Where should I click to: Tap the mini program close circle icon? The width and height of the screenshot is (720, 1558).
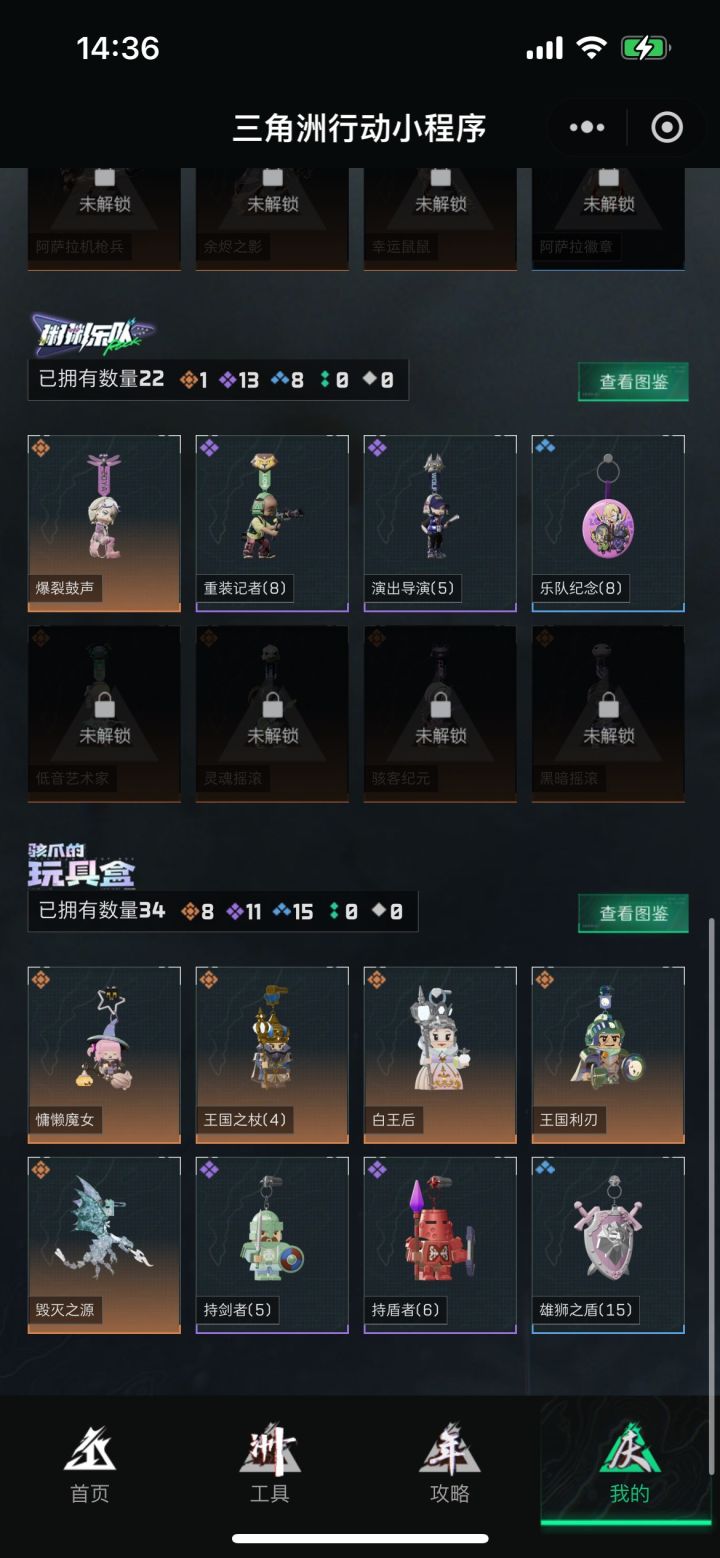click(667, 127)
